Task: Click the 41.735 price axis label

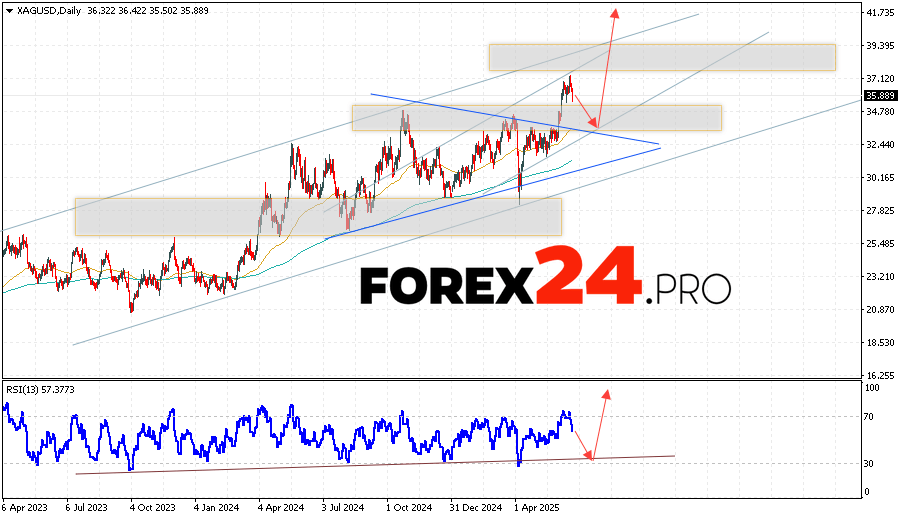Action: [880, 13]
